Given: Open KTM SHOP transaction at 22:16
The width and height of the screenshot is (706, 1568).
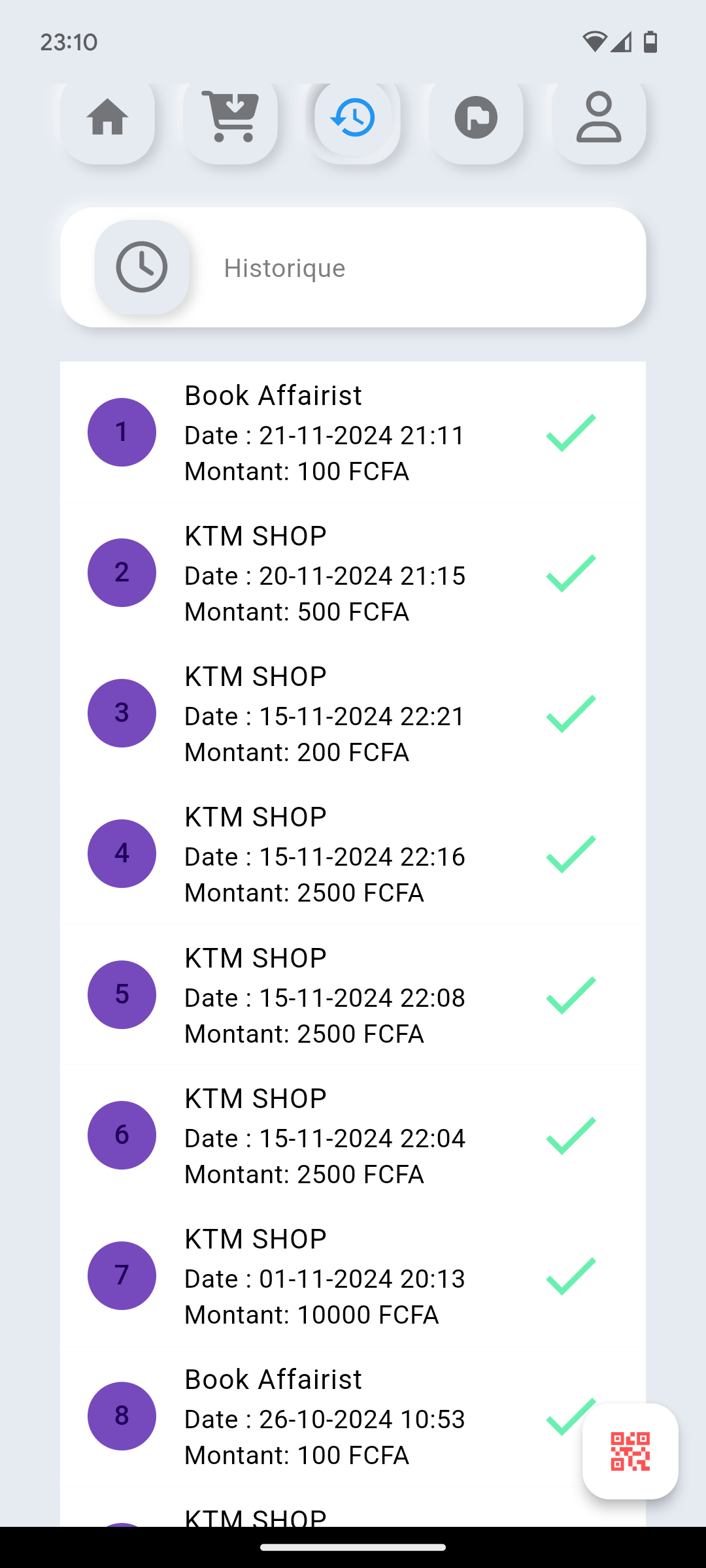Looking at the screenshot, I should coord(353,854).
